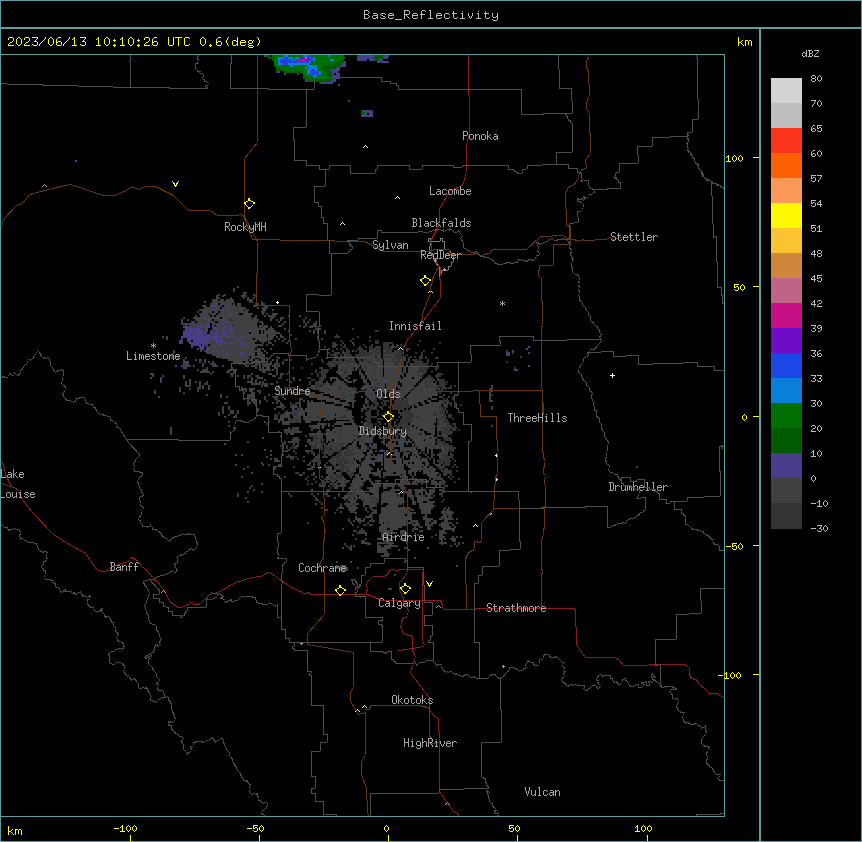The height and width of the screenshot is (842, 862).
Task: Click the Vulcan label
Action: [542, 792]
